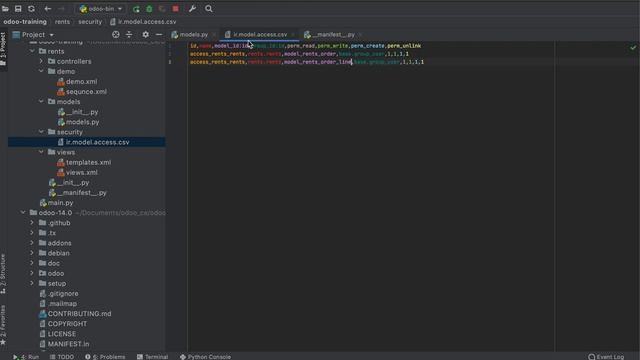
Task: Click the Save All disk icon
Action: coord(18,9)
